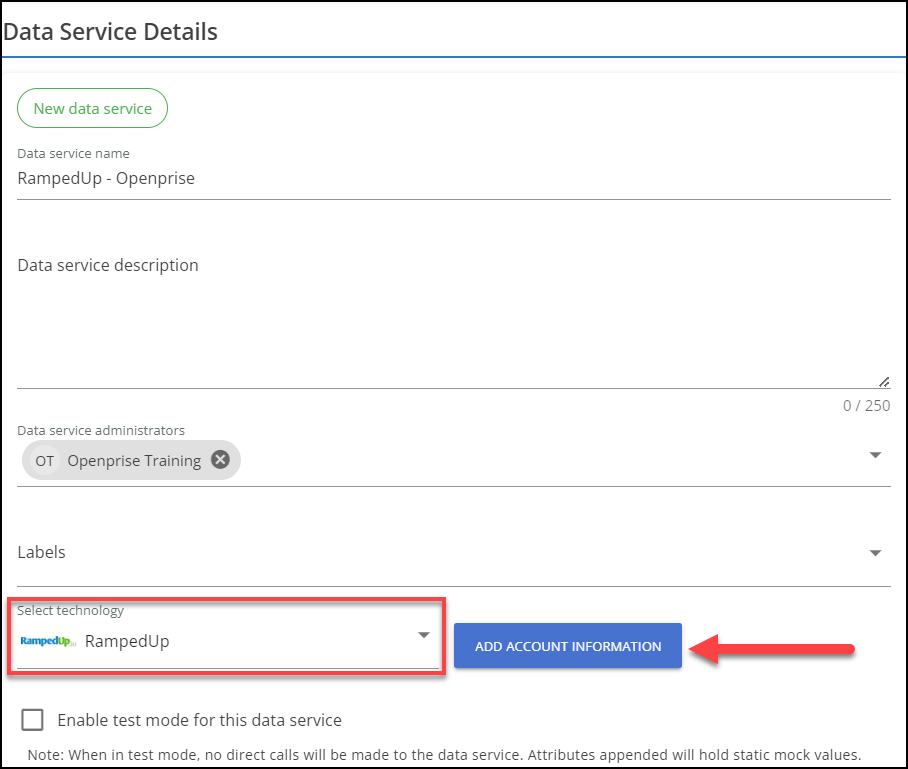Select the RampedUp technology value text
This screenshot has width=908, height=769.
pyautogui.click(x=127, y=642)
